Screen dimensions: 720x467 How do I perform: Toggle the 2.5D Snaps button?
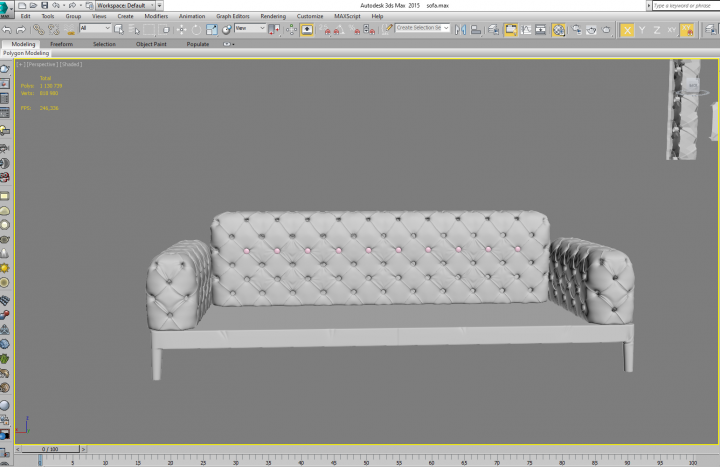click(326, 30)
